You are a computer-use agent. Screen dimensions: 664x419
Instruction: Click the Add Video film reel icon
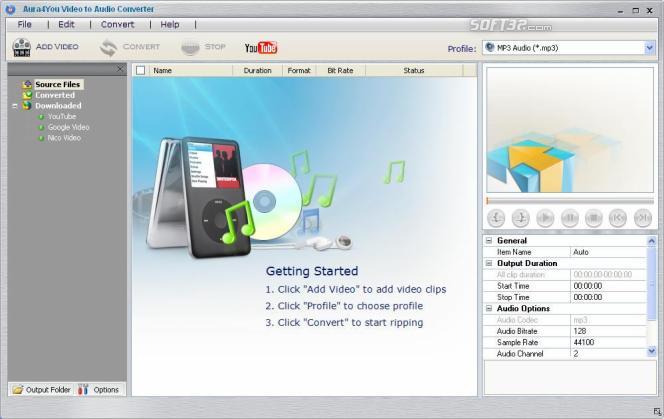(22, 47)
